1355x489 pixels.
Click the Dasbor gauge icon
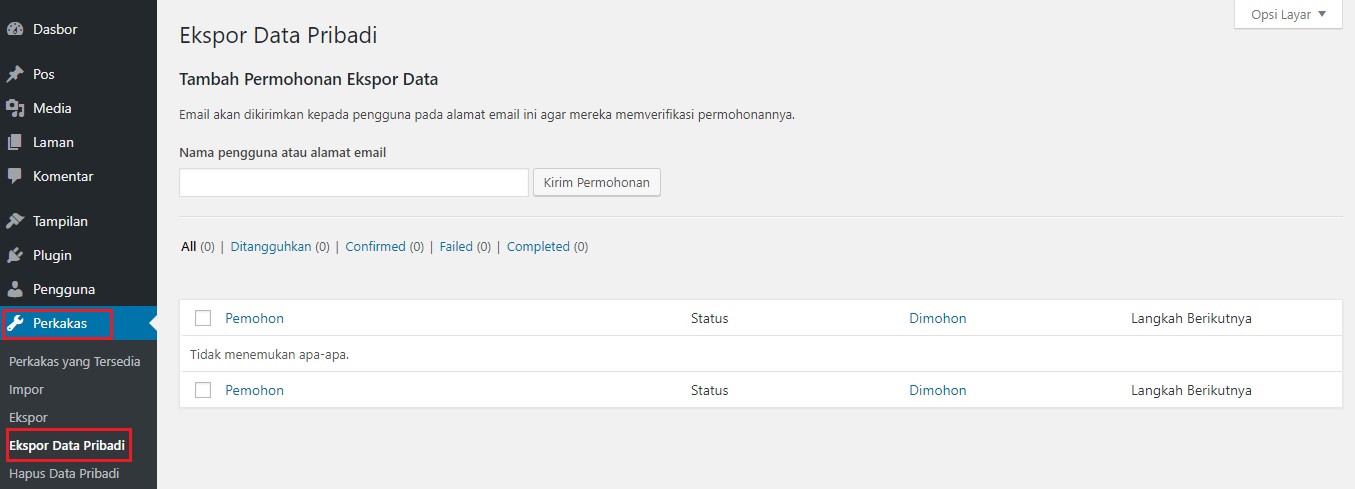coord(15,29)
